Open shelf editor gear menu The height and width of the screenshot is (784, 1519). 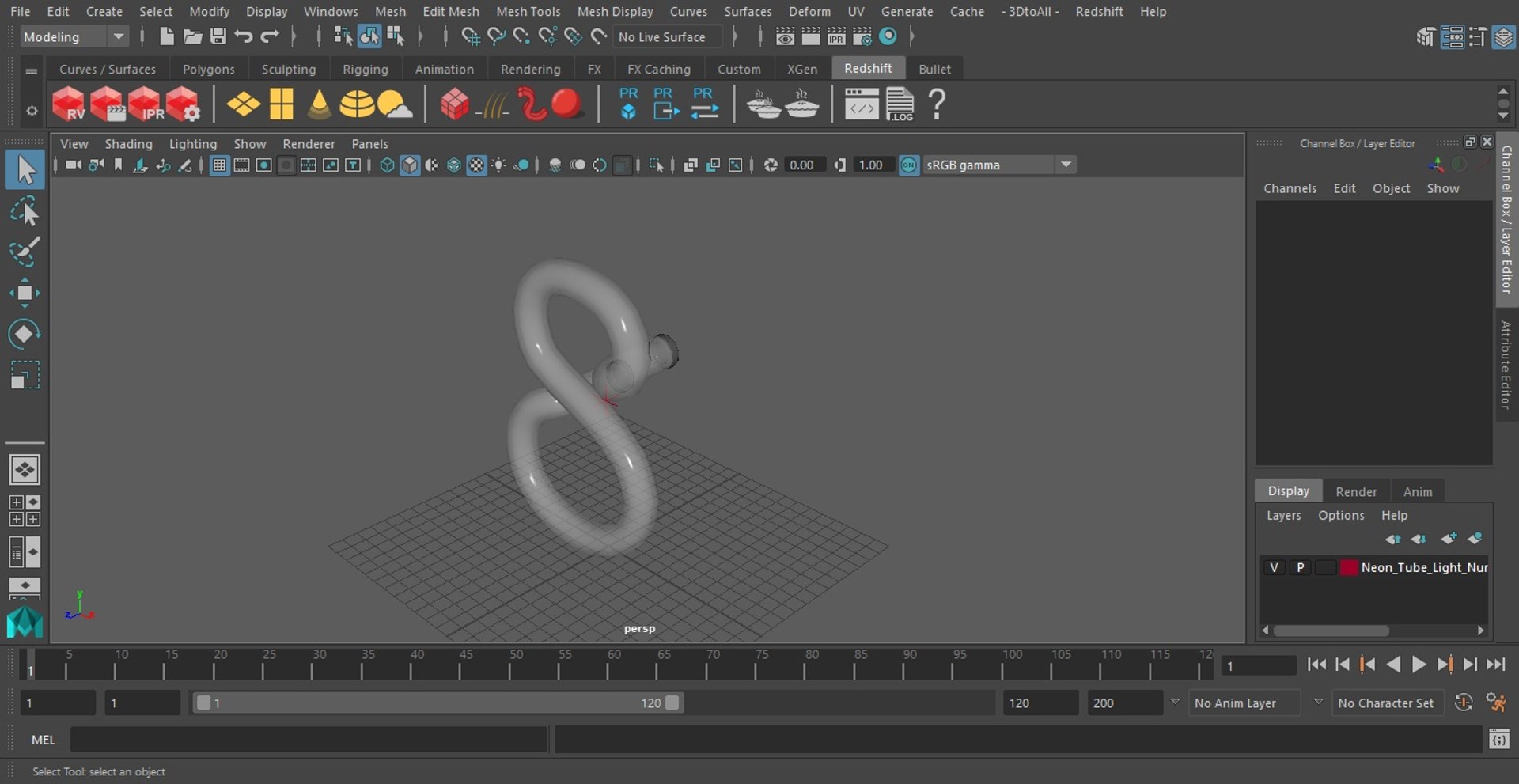31,111
